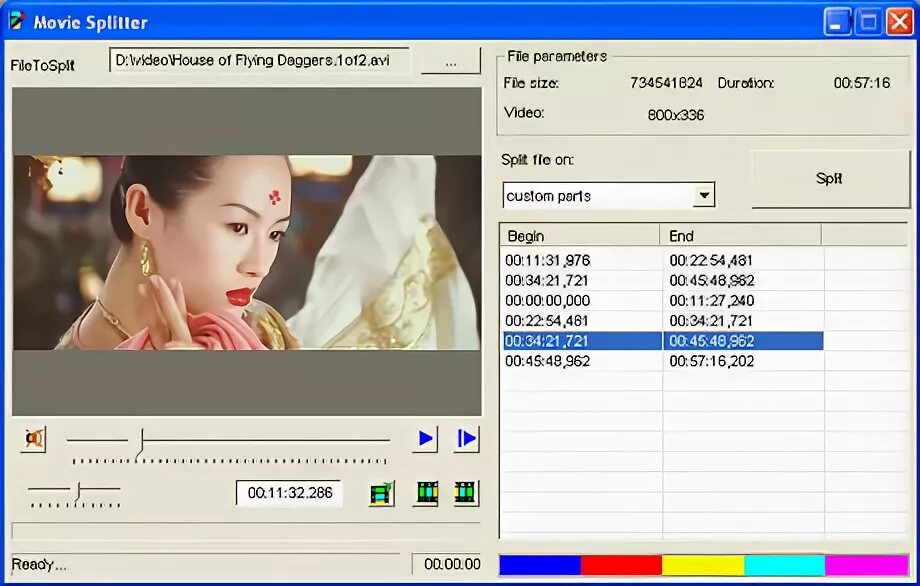
Task: Click the blue Play button
Action: pyautogui.click(x=425, y=439)
